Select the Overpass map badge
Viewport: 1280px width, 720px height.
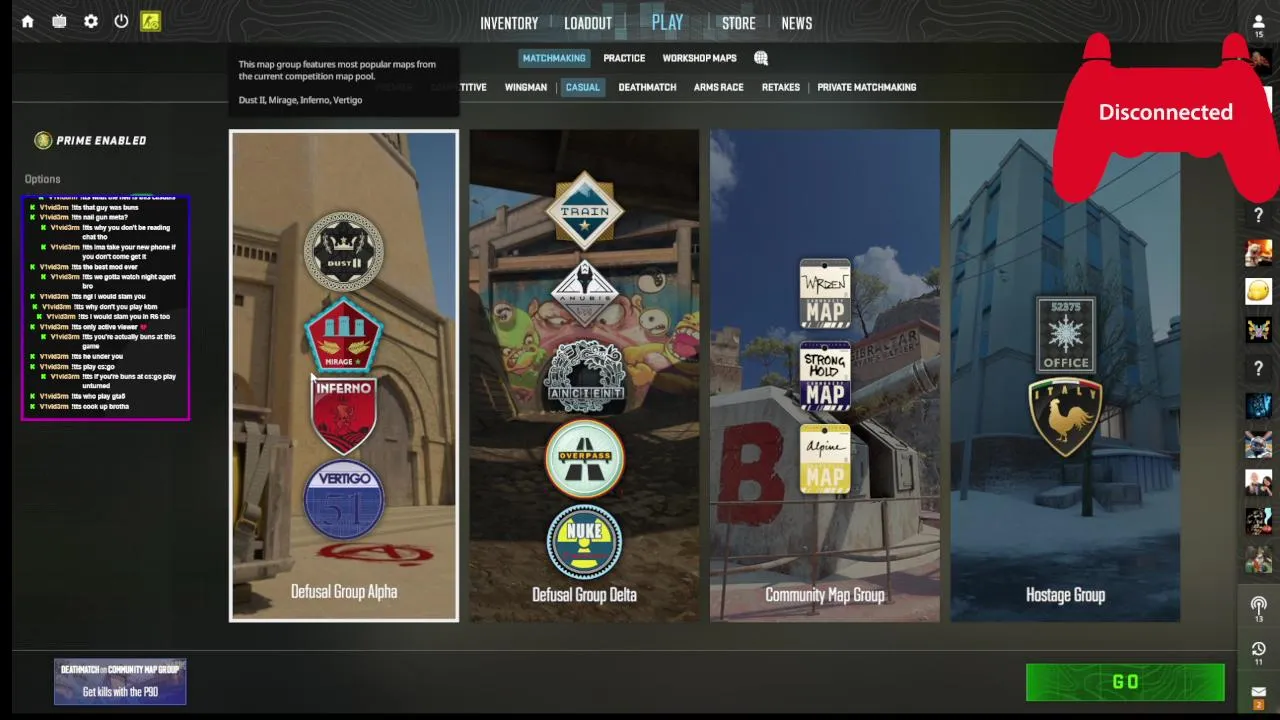584,458
